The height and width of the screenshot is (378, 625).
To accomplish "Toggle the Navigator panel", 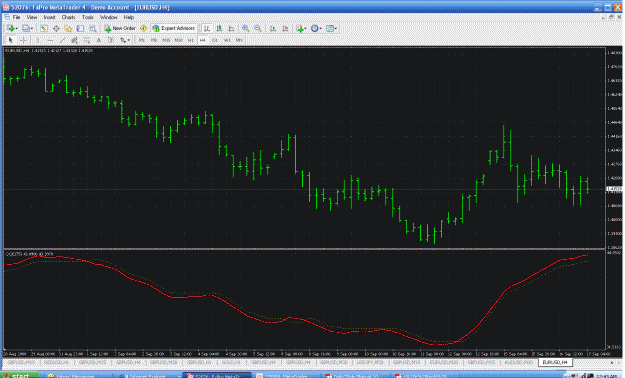I will tap(68, 28).
